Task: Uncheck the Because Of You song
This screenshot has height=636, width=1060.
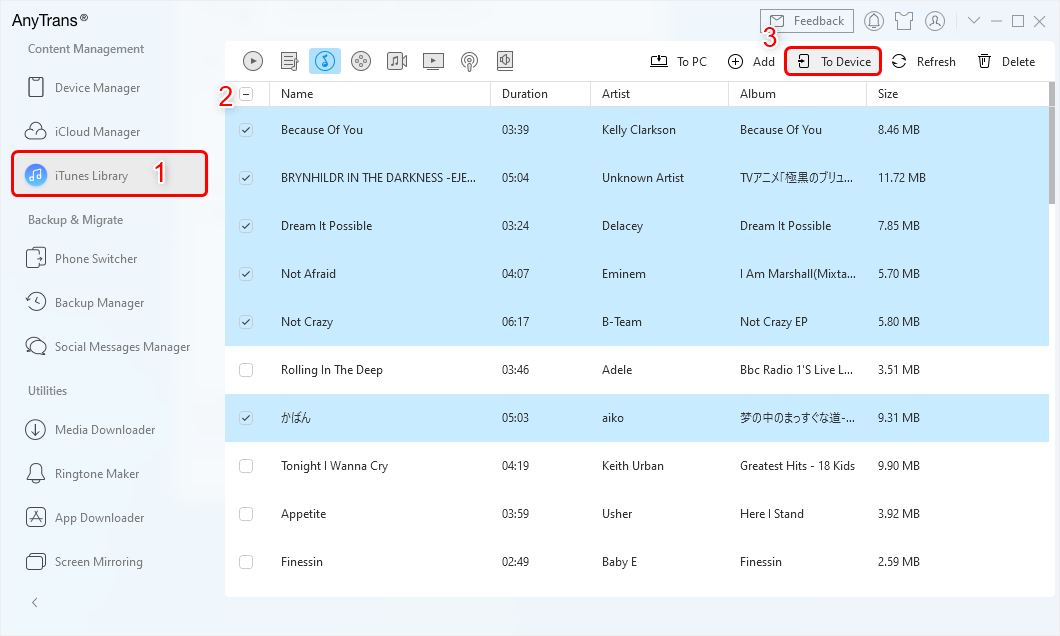Action: 246,130
